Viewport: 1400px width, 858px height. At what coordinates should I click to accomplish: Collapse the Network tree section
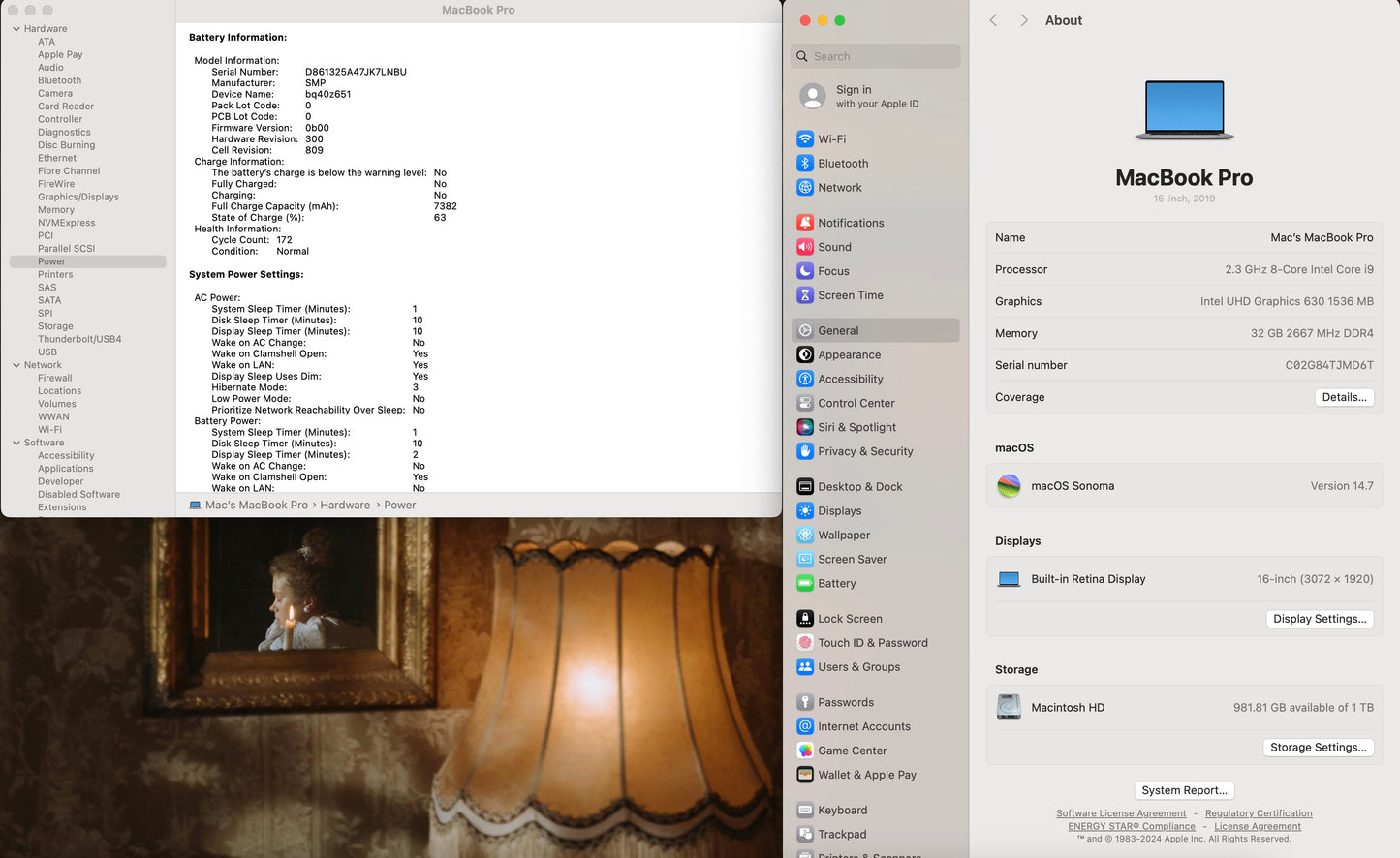(16, 365)
